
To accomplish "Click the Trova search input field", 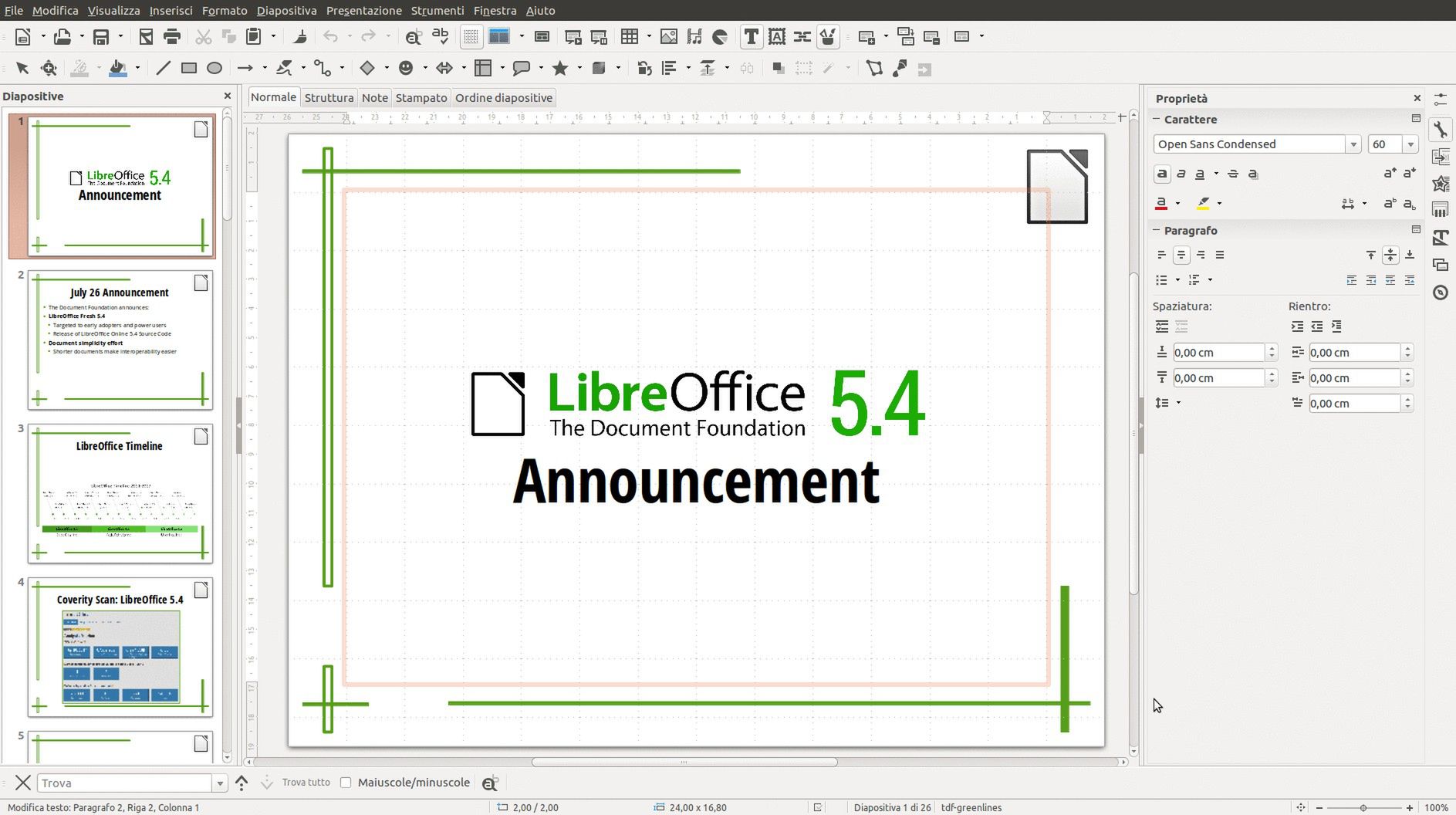I will pos(125,783).
